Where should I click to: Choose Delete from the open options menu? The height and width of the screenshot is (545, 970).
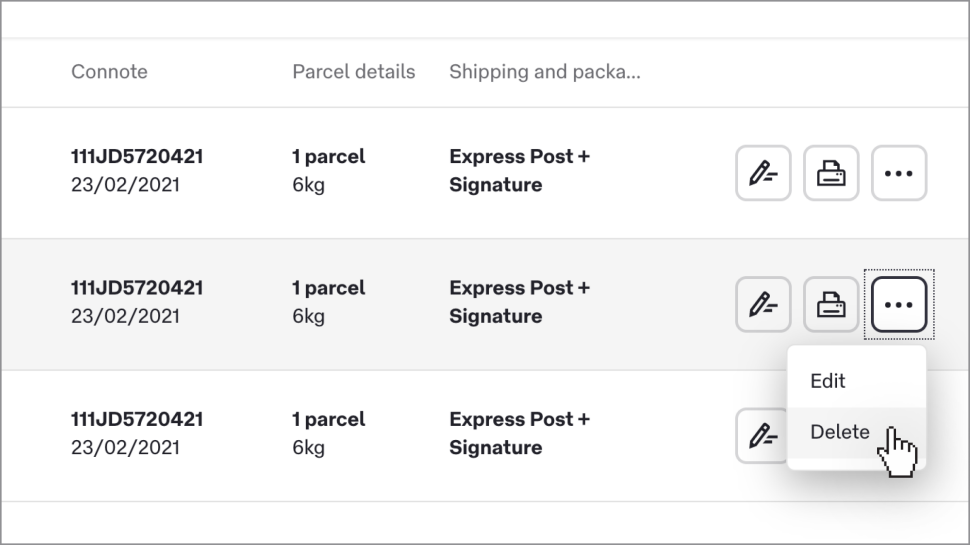click(840, 432)
